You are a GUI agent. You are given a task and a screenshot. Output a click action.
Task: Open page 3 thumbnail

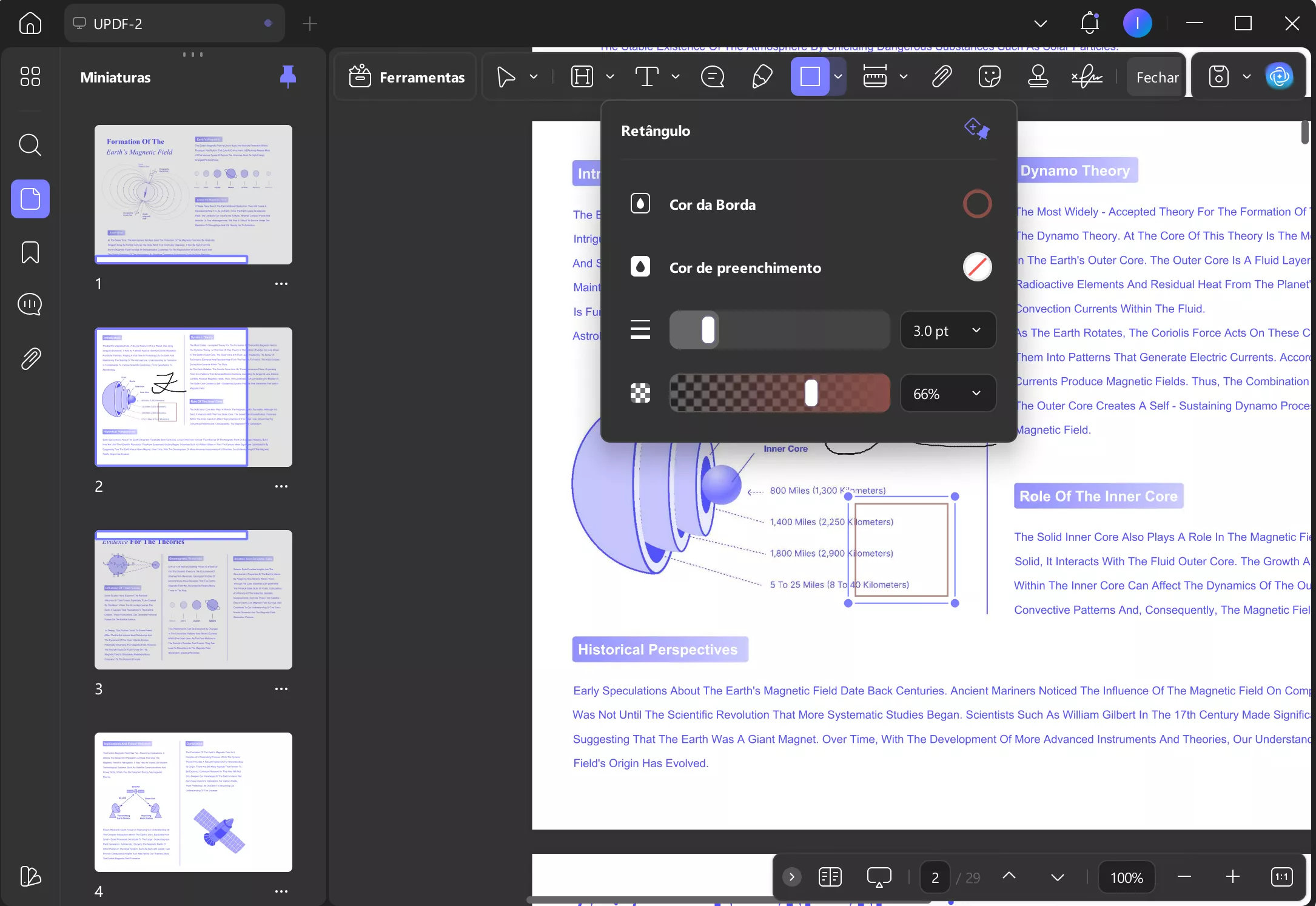[x=193, y=600]
